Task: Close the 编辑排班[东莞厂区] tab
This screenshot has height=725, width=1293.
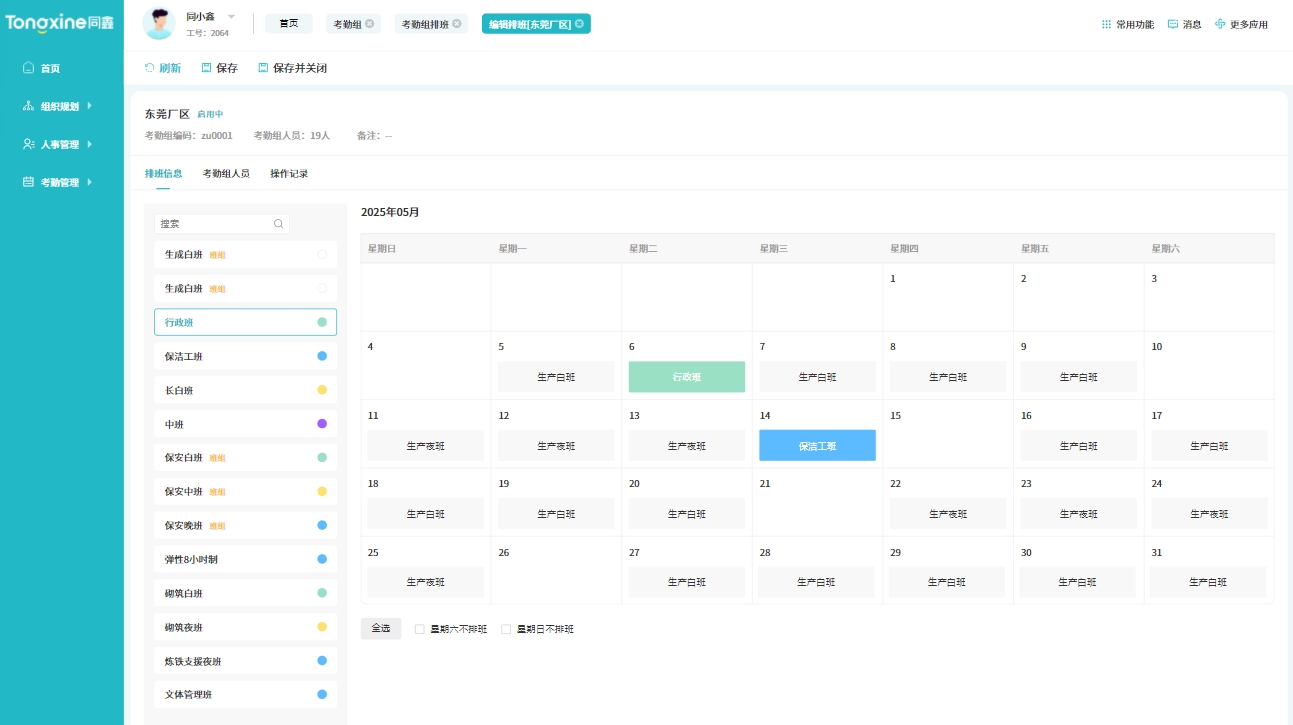Action: click(x=579, y=23)
